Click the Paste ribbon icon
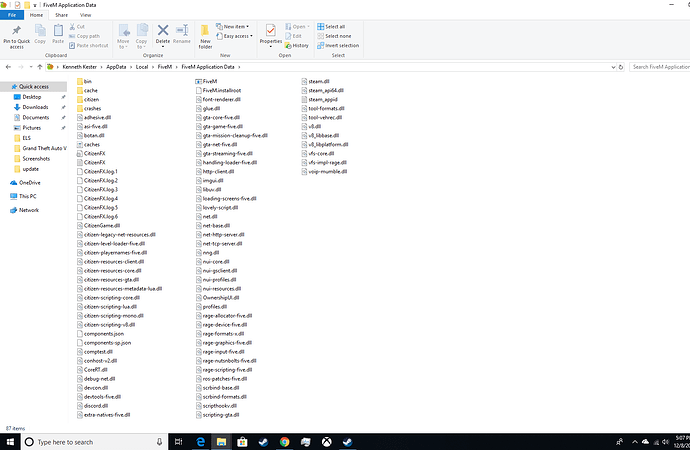Image resolution: width=690 pixels, height=450 pixels. pos(58,31)
